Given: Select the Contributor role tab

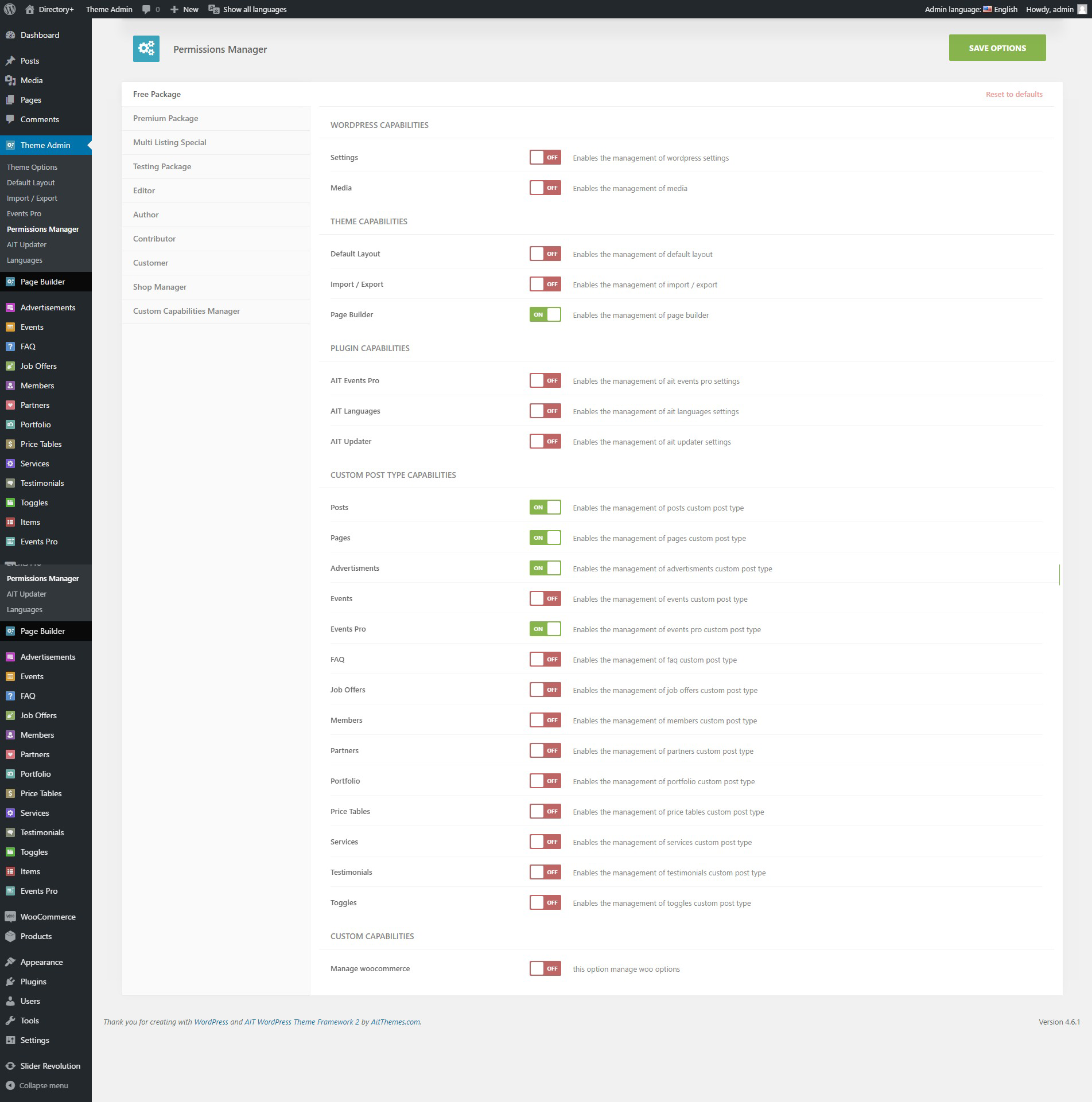Looking at the screenshot, I should pos(216,239).
